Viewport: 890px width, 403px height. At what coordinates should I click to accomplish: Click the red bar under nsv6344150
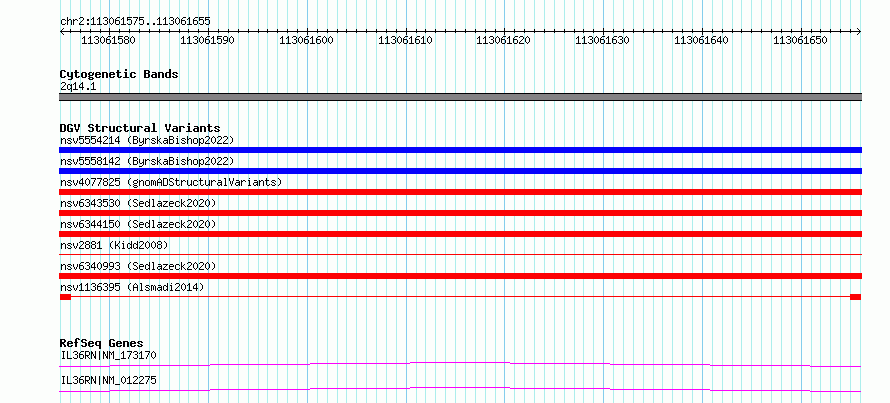[460, 234]
